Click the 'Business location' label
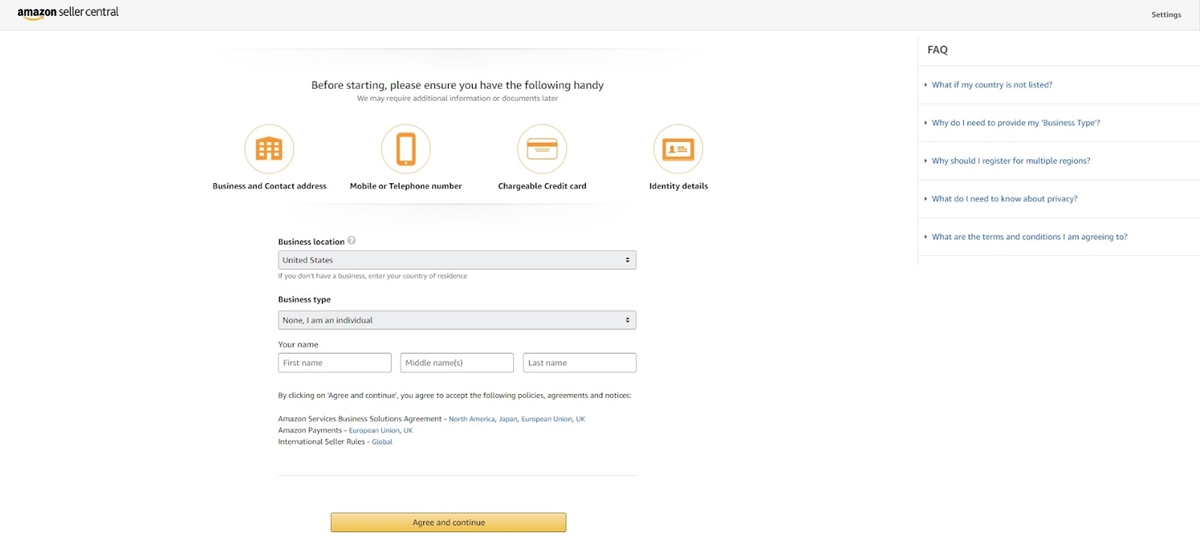The image size is (1200, 553). [x=311, y=241]
